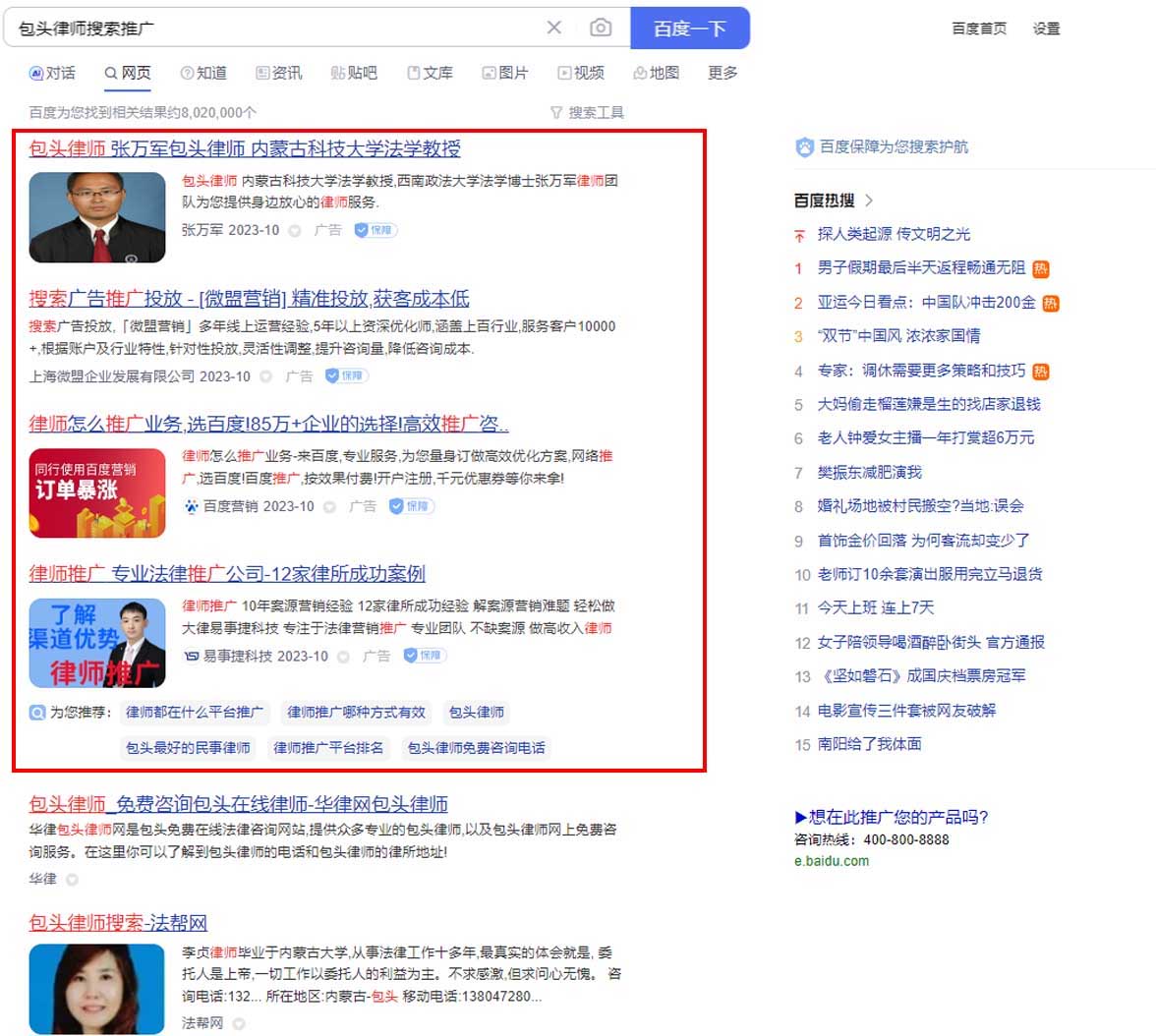Click the 保障 badge beside 百度营销 2023-10

pyautogui.click(x=411, y=506)
